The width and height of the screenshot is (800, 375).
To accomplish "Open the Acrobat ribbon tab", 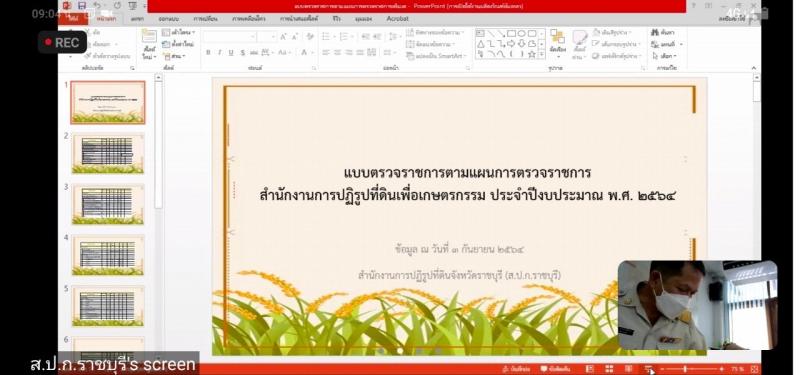I will 397,19.
